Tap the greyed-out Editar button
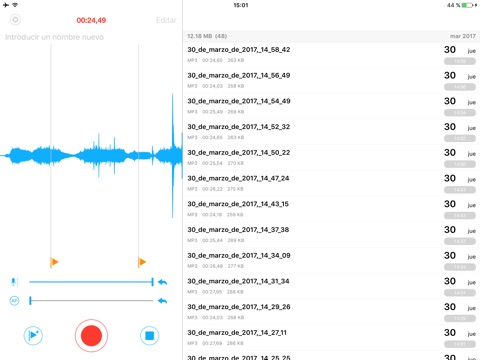The height and width of the screenshot is (360, 480). [166, 20]
